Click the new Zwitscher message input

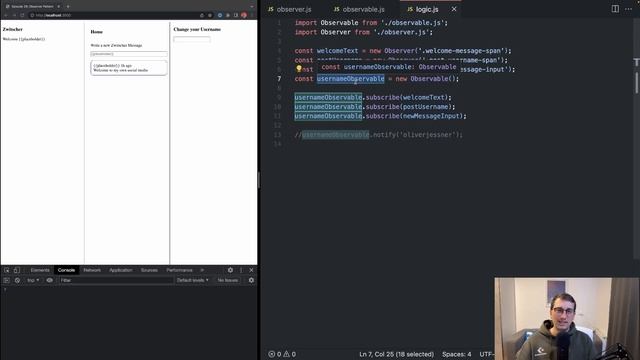pyautogui.click(x=129, y=53)
